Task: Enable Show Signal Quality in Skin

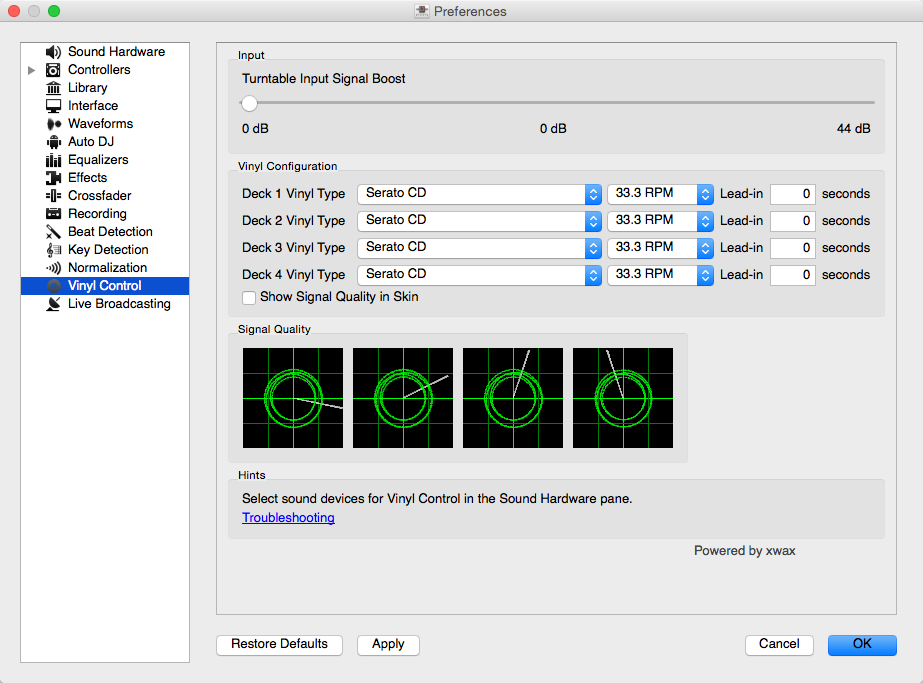Action: 249,297
